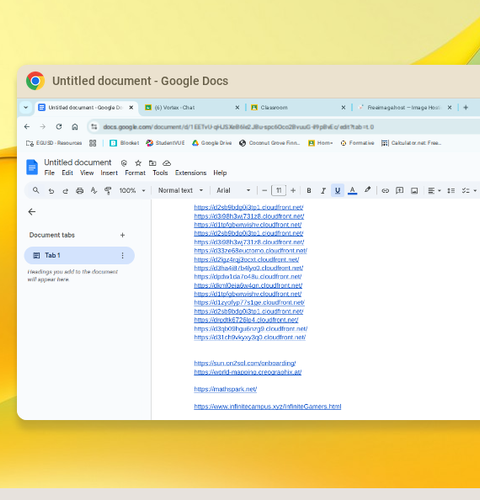Open the d3qb09 cloudfront link
This screenshot has width=480, height=500.
(251, 329)
